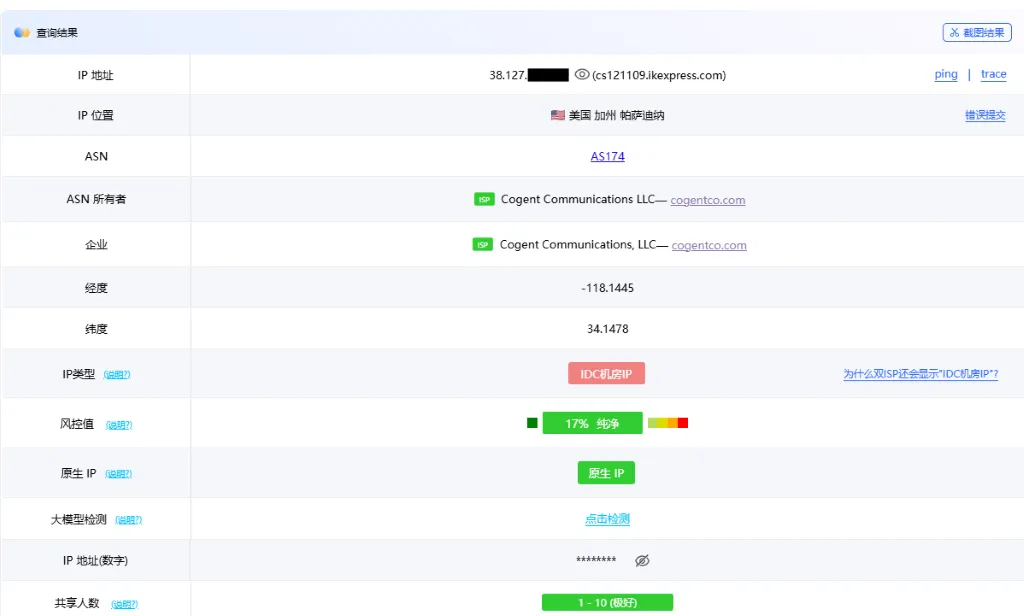Image resolution: width=1024 pixels, height=616 pixels.
Task: Click the globe icon beside 查询结果 title
Action: point(21,31)
